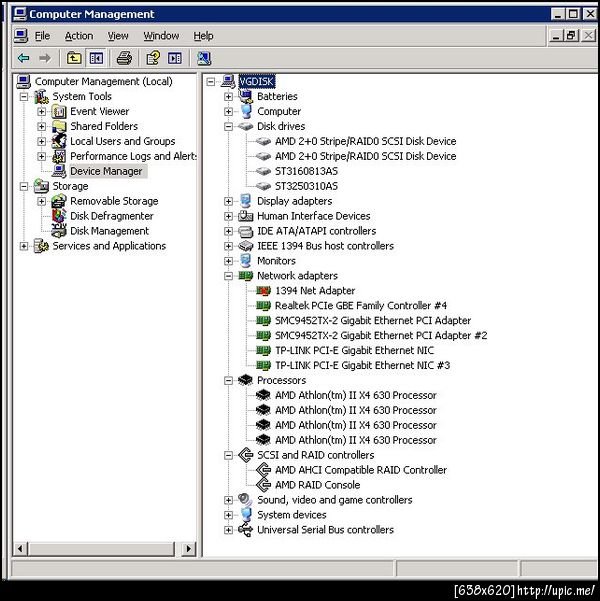The width and height of the screenshot is (600, 601).
Task: Collapse the Network adapters category
Action: tap(228, 276)
